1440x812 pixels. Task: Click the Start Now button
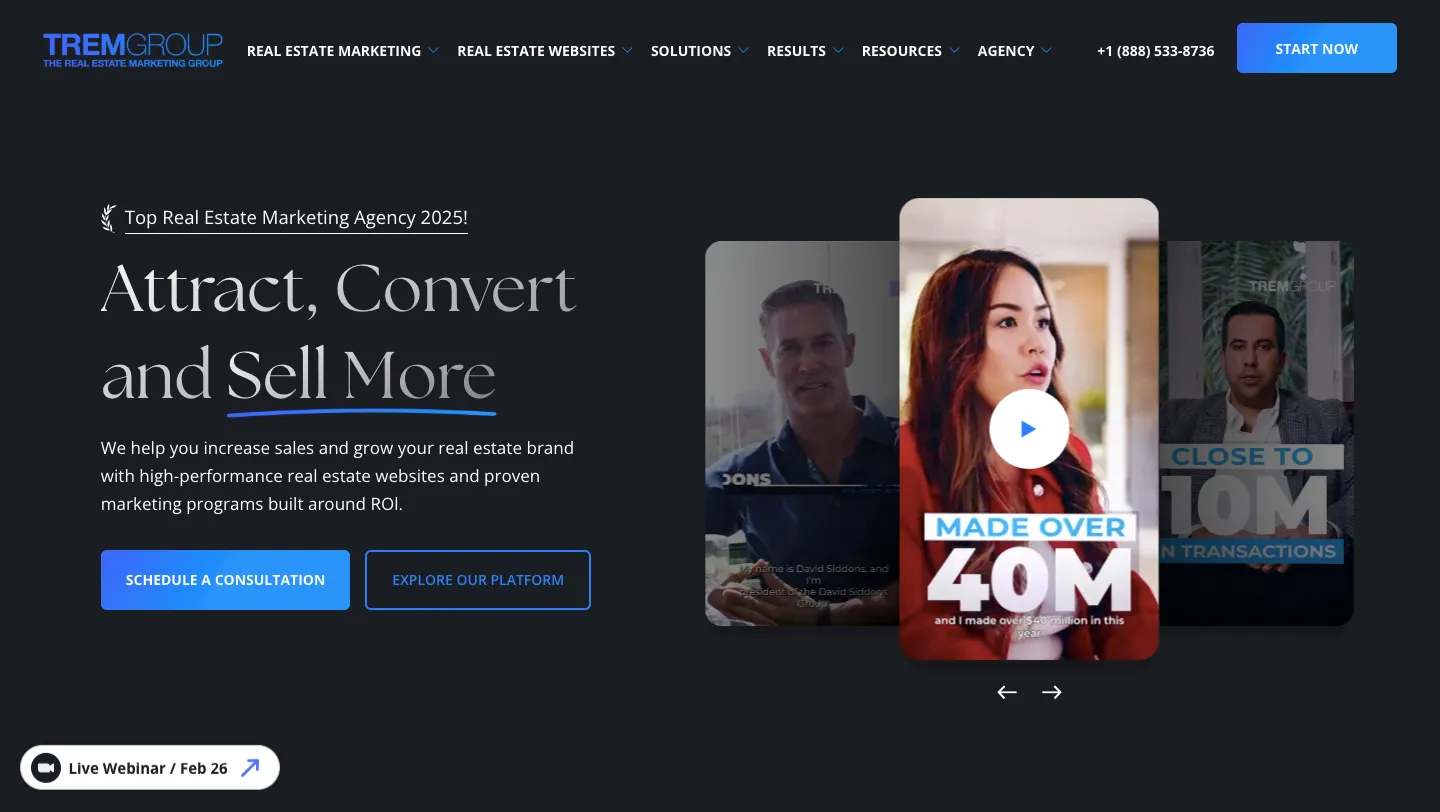point(1317,48)
